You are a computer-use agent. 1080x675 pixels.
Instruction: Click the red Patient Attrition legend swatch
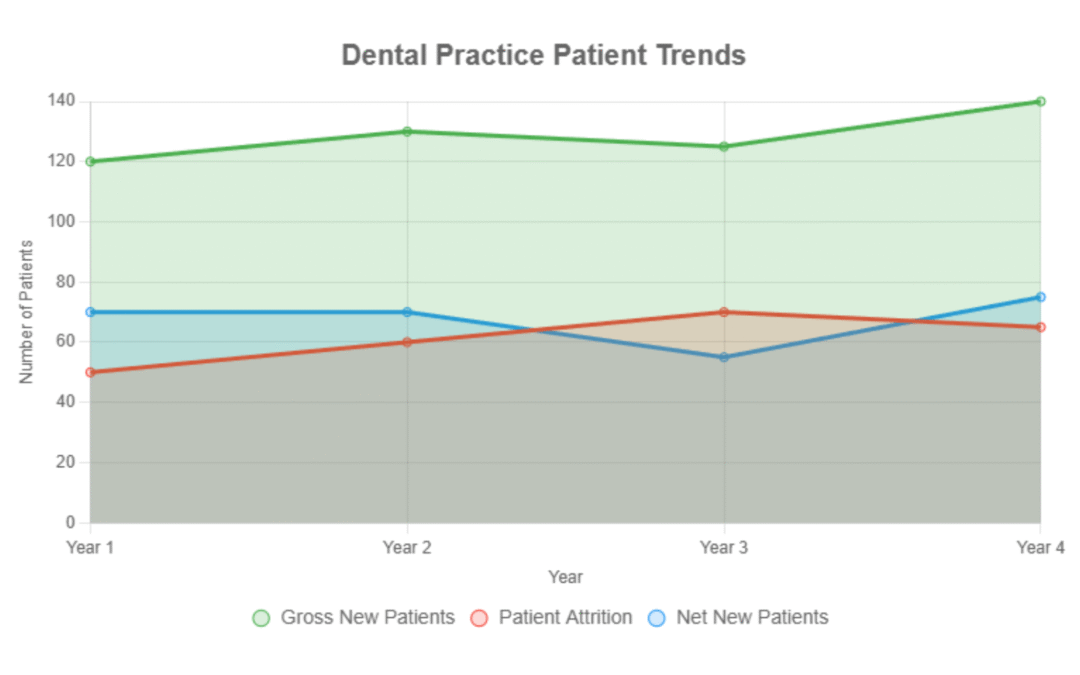479,618
